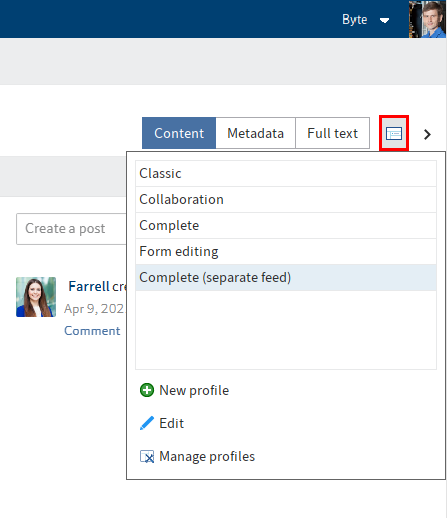The width and height of the screenshot is (448, 518).
Task: Click the blue pencil Edit icon
Action: tap(147, 423)
